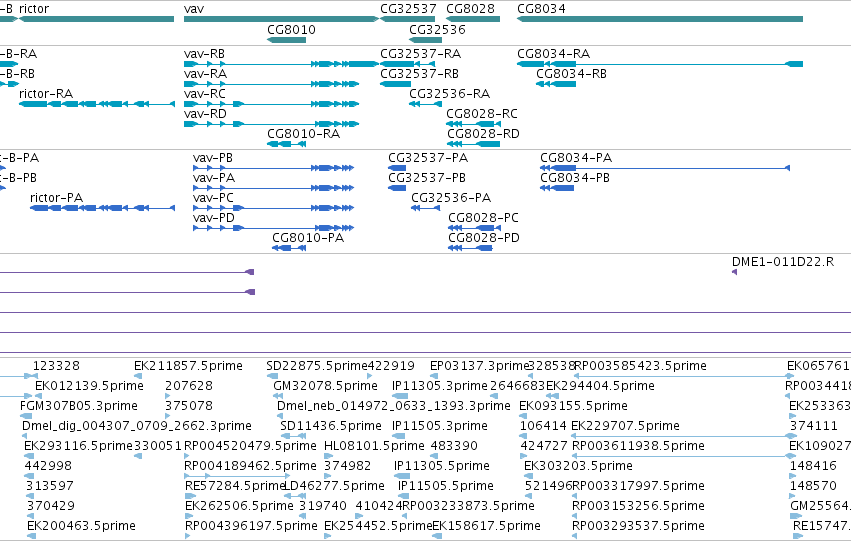Image resolution: width=851 pixels, height=541 pixels.
Task: Select transcript vav-RA
Action: pyautogui.click(x=271, y=84)
